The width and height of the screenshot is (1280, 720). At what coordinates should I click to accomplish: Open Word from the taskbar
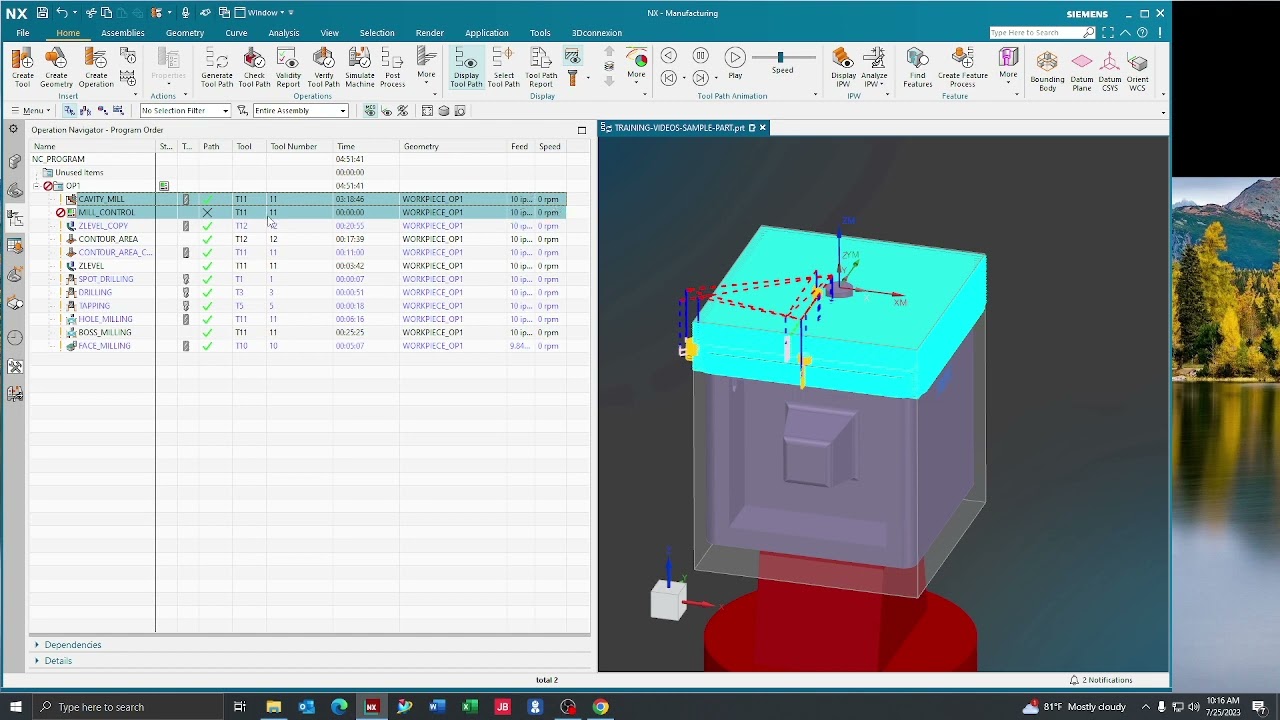(x=437, y=707)
